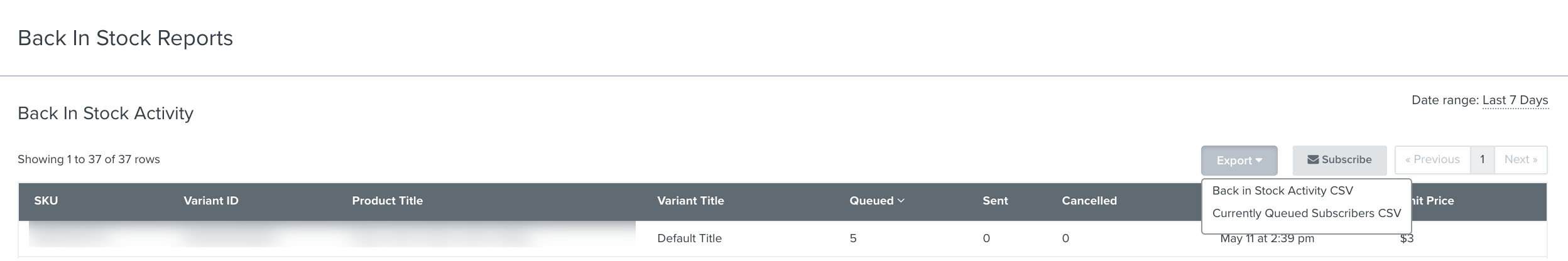Open the Export dropdown button
1568x261 pixels.
pyautogui.click(x=1238, y=161)
